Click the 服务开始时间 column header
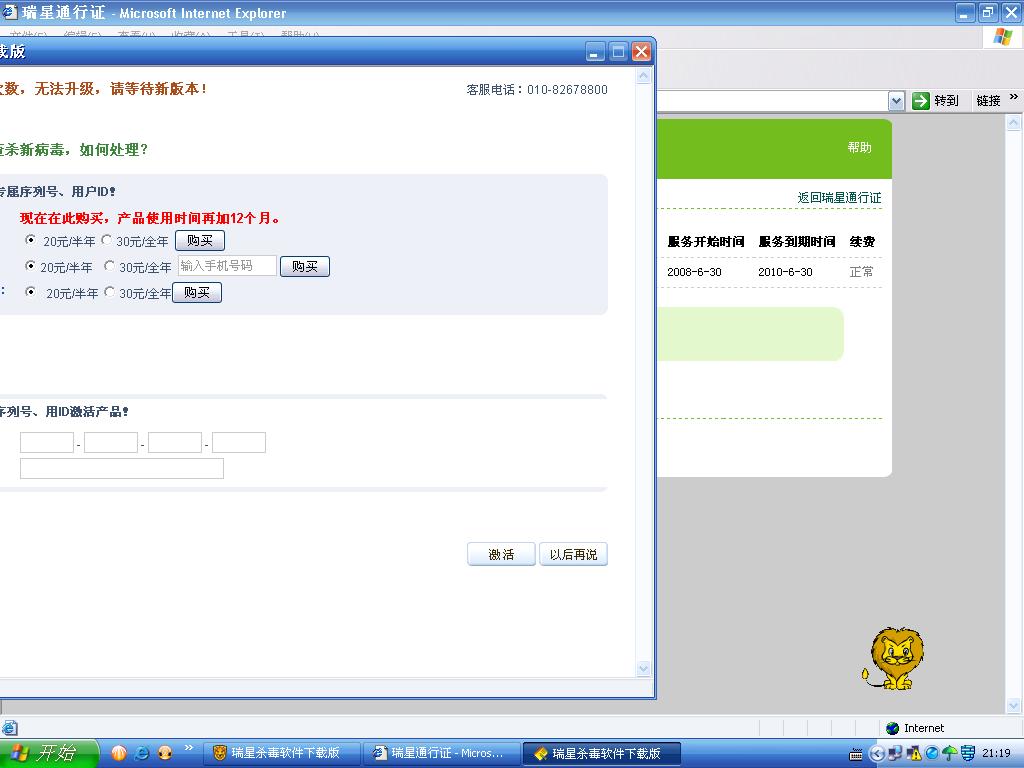Viewport: 1024px width, 768px height. [x=706, y=242]
